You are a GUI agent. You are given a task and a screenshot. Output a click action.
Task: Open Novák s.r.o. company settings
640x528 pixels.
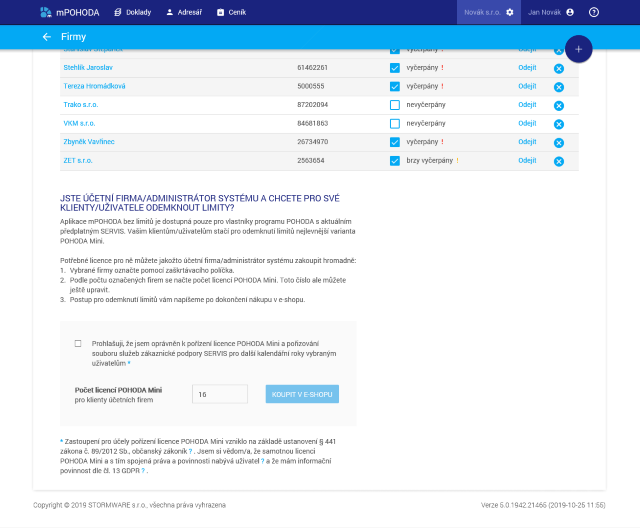coord(489,12)
